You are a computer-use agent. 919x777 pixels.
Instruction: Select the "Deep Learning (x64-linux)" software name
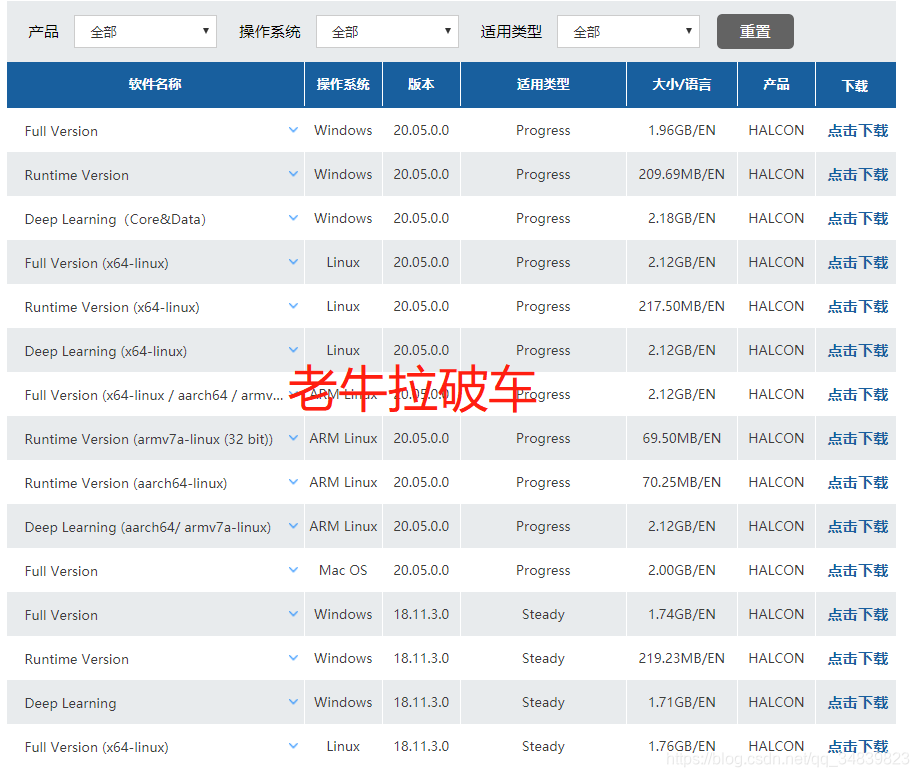[x=105, y=351]
